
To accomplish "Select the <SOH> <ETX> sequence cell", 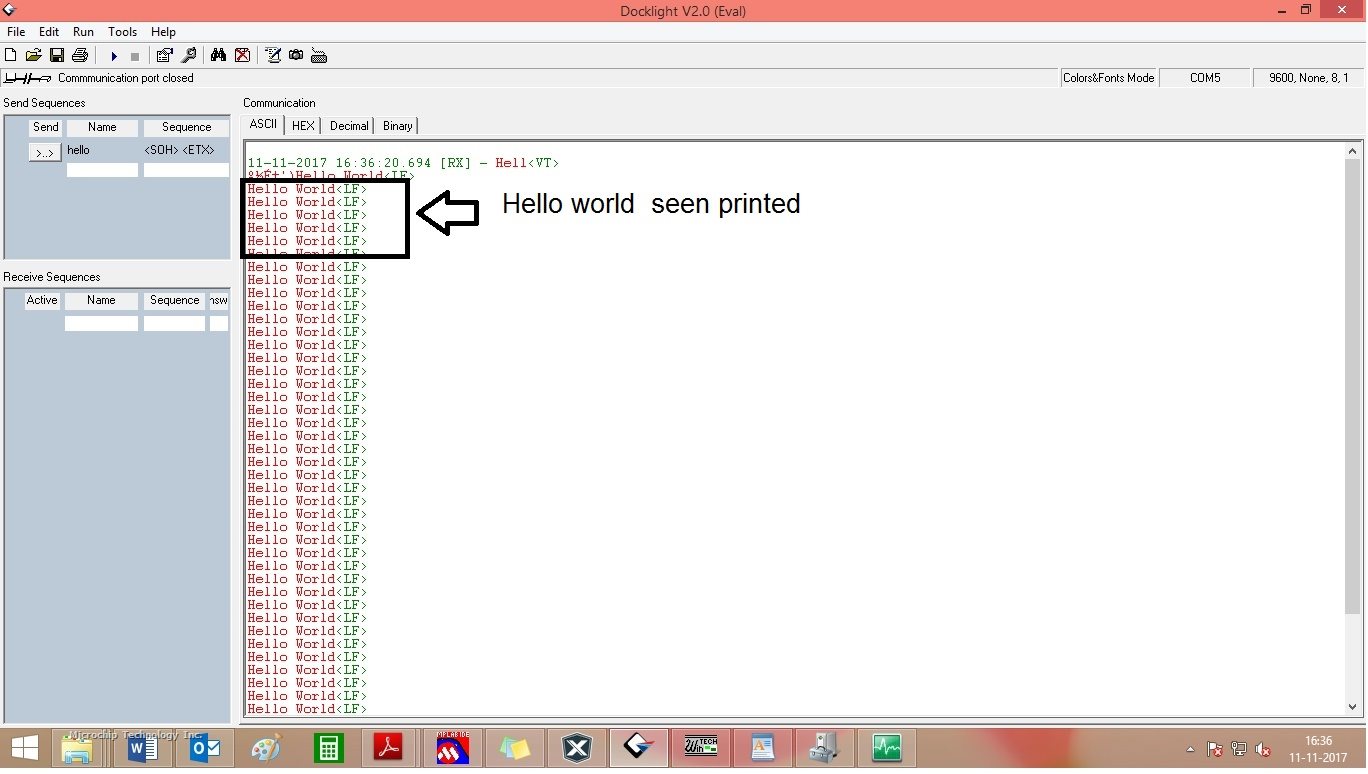I will [x=186, y=150].
